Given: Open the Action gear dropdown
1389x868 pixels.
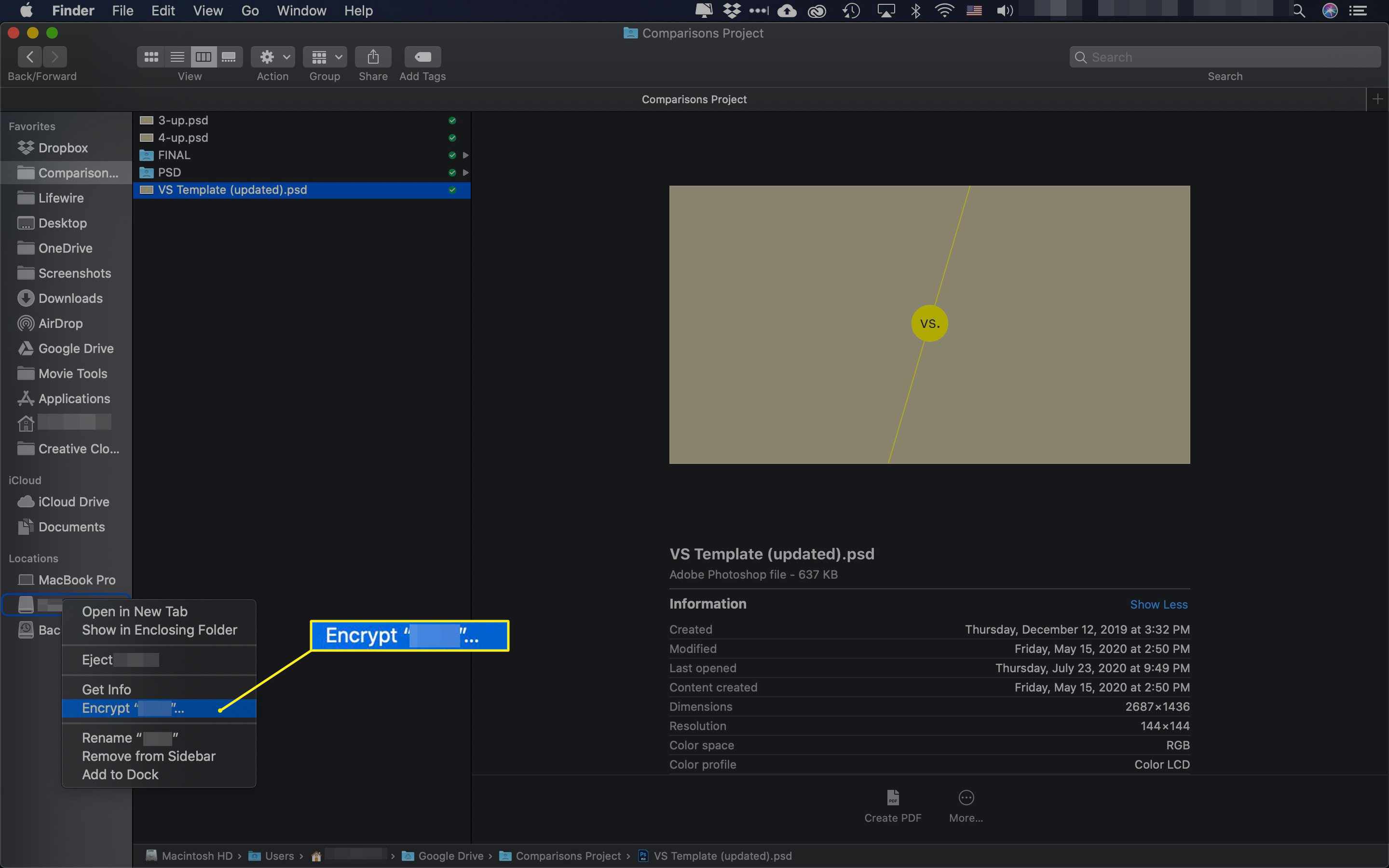Looking at the screenshot, I should pyautogui.click(x=273, y=57).
